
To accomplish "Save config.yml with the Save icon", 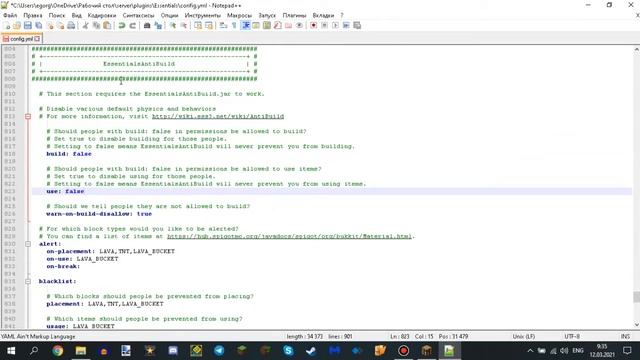I will (x=28, y=26).
